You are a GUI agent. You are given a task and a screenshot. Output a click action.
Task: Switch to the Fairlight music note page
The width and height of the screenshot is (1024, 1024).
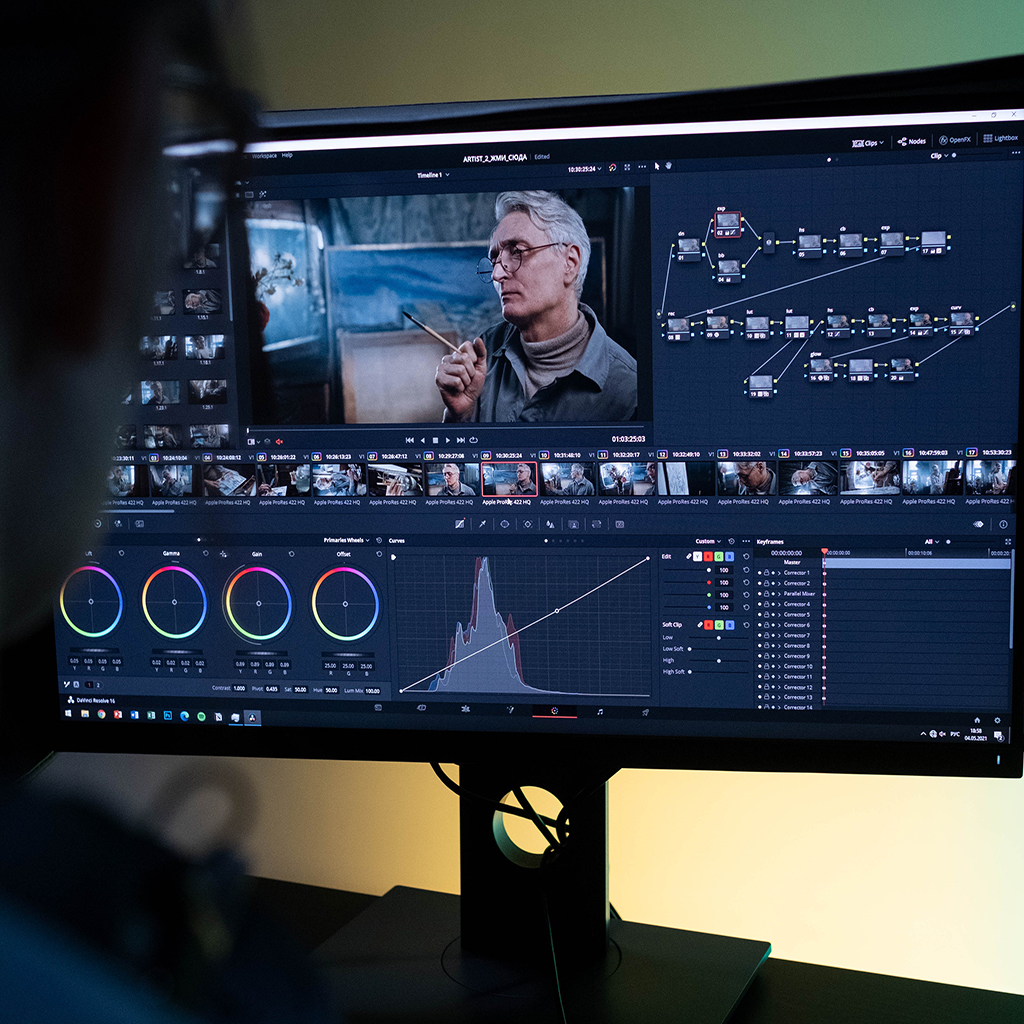600,711
